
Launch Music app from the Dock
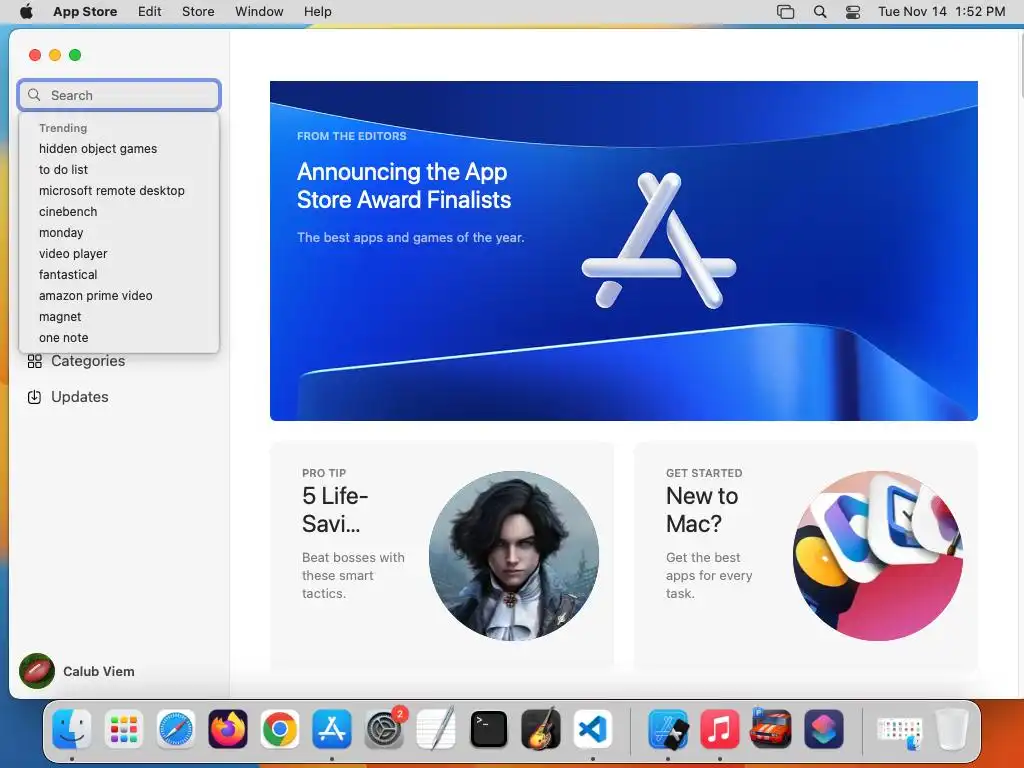(720, 729)
